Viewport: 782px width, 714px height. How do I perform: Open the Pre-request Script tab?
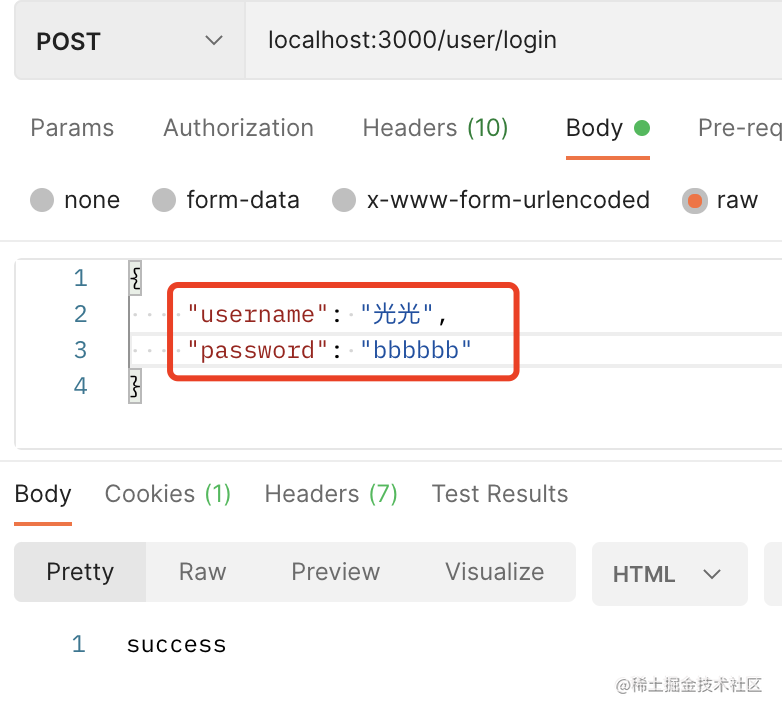click(x=740, y=128)
